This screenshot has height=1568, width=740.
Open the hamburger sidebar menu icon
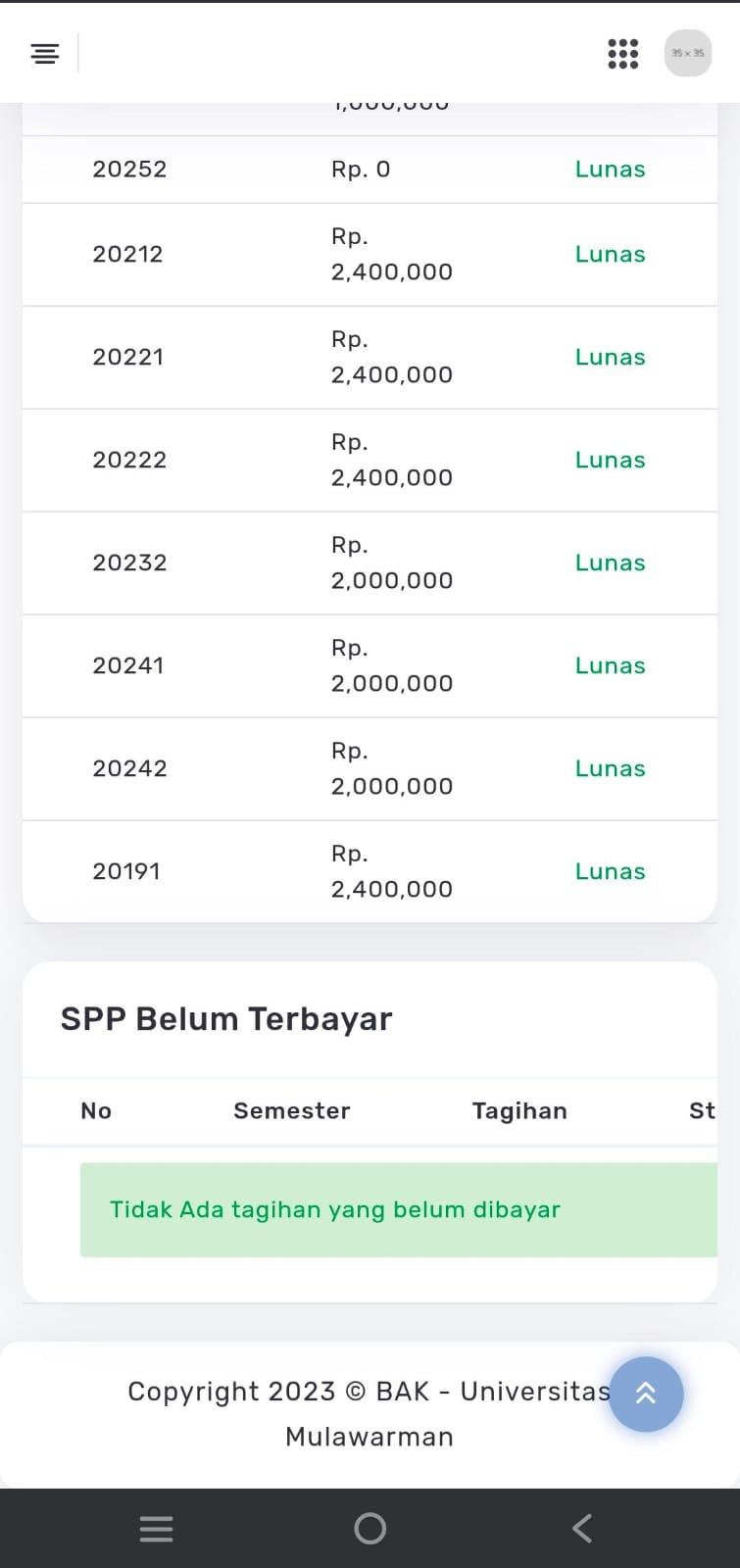click(45, 54)
